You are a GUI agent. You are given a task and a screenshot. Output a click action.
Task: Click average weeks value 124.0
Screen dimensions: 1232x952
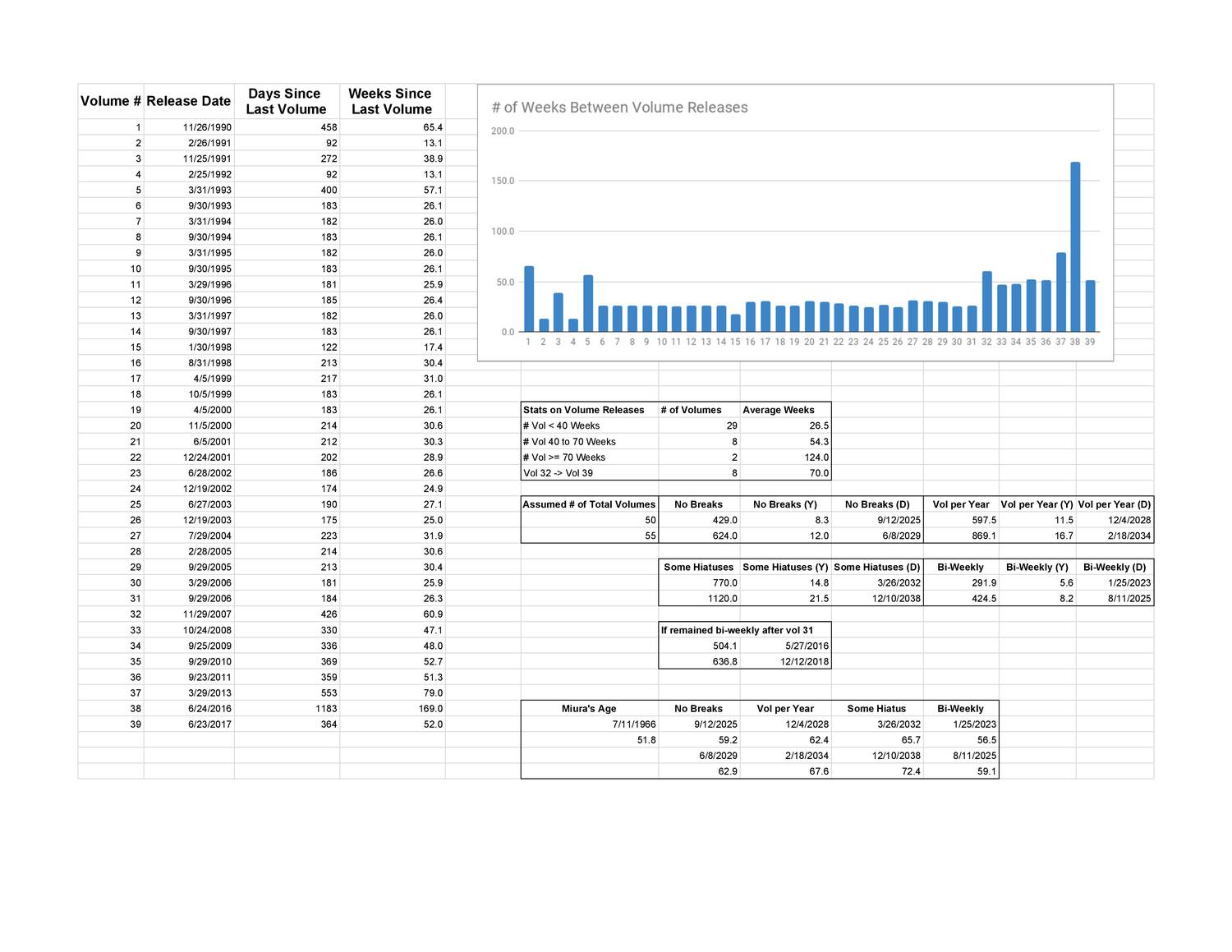(x=785, y=458)
